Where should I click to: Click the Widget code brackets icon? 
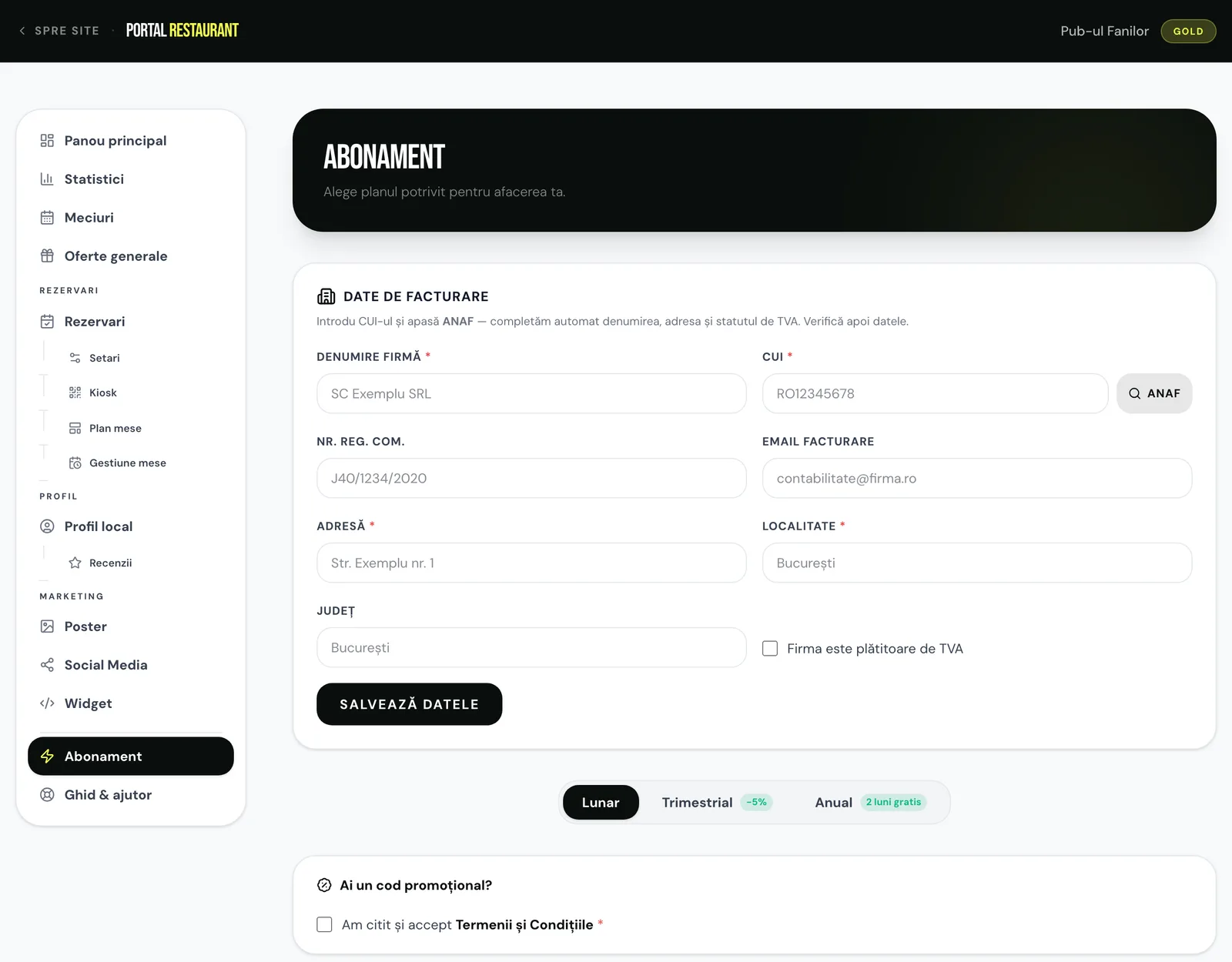tap(47, 703)
